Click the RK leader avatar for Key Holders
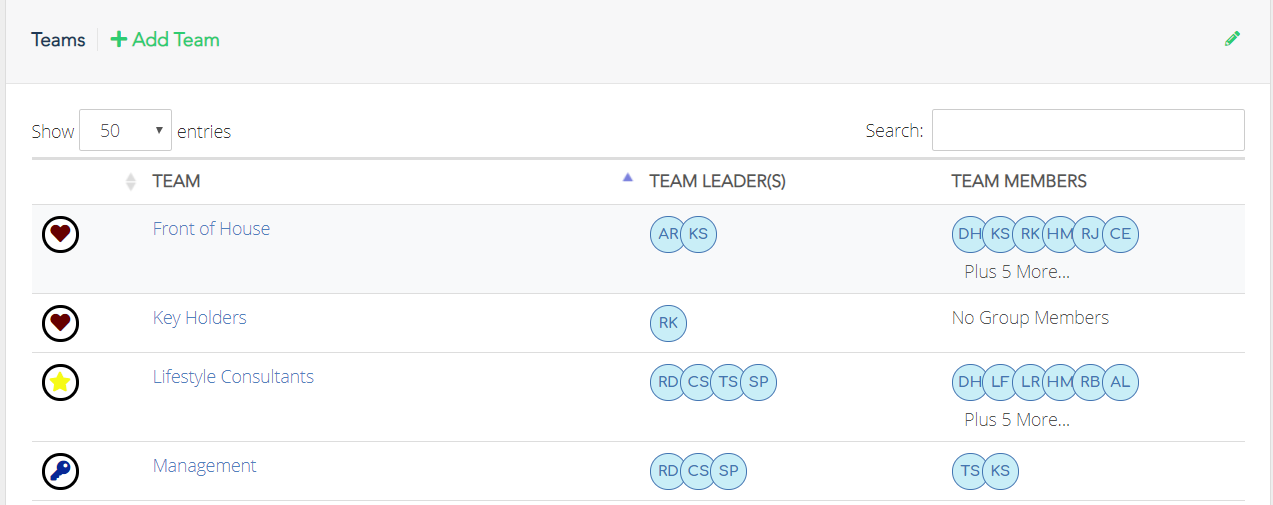 click(668, 323)
